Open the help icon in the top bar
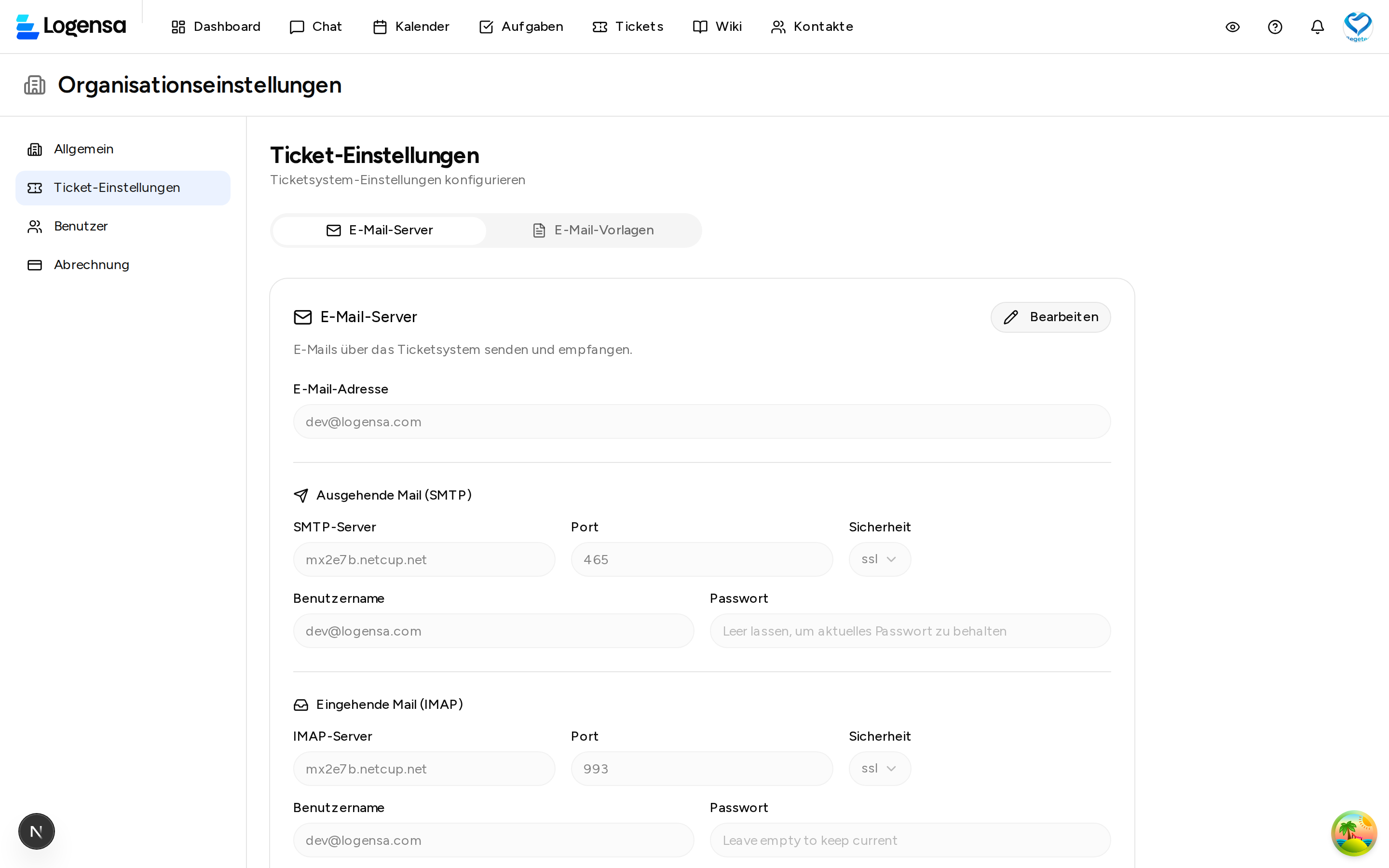 [x=1274, y=27]
